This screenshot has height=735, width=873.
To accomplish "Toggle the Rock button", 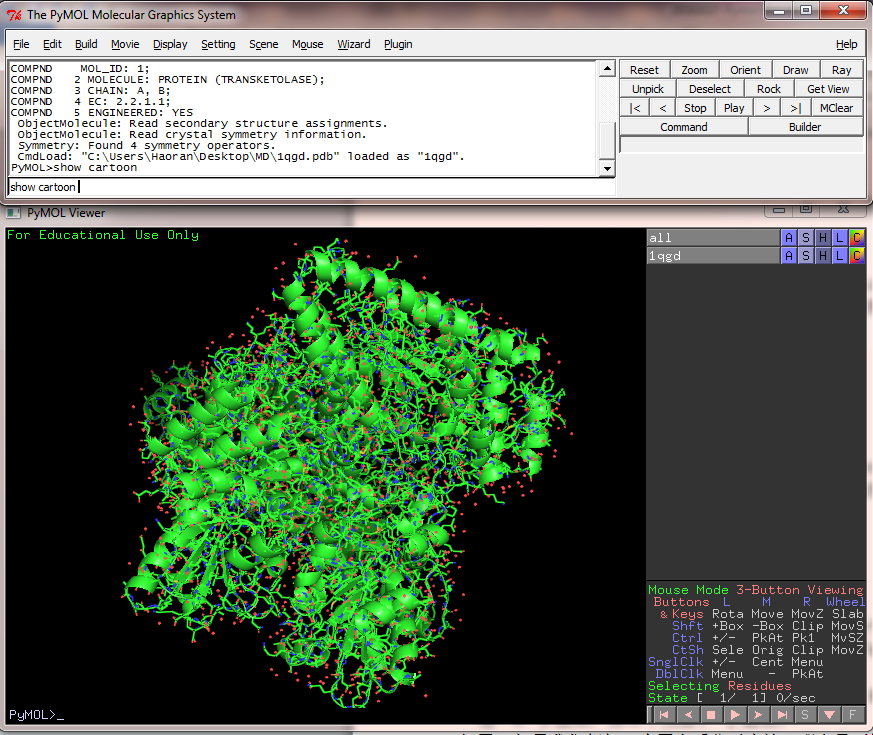I will pos(769,89).
